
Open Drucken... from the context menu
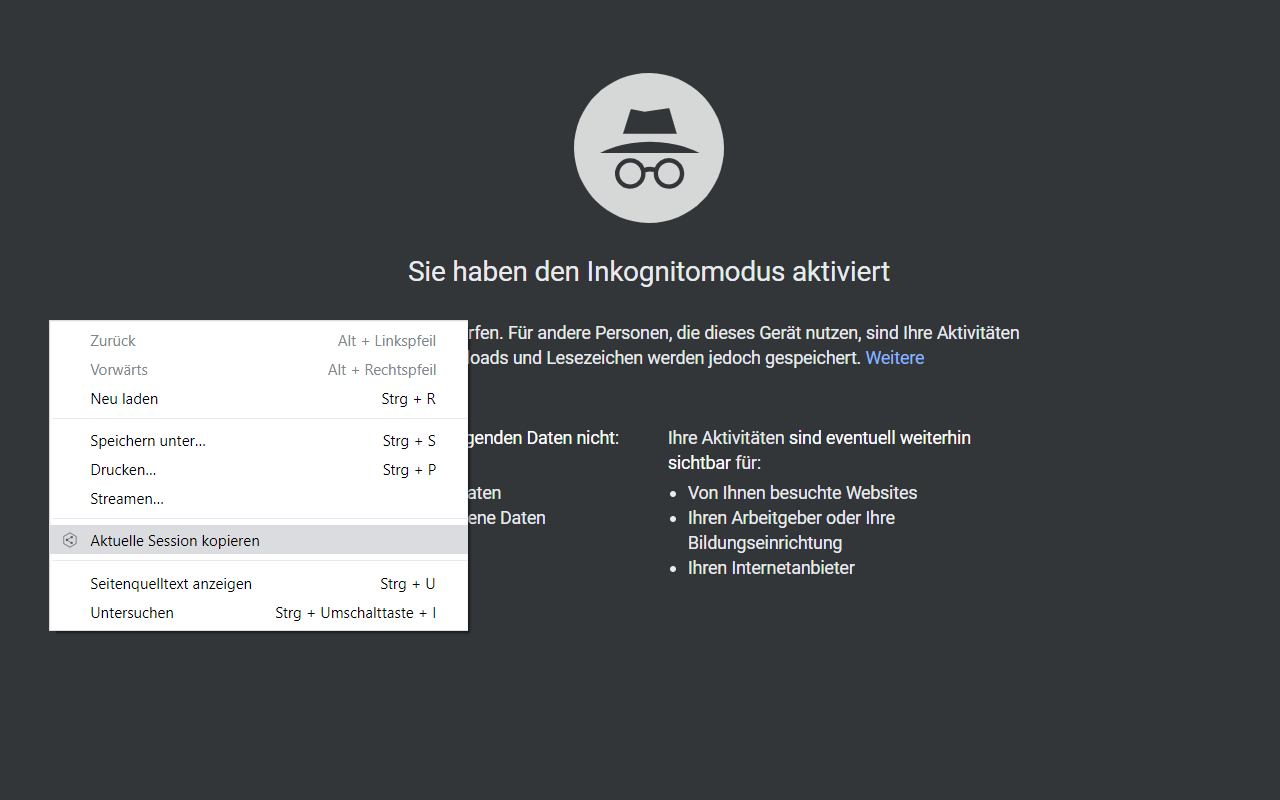[x=259, y=470]
